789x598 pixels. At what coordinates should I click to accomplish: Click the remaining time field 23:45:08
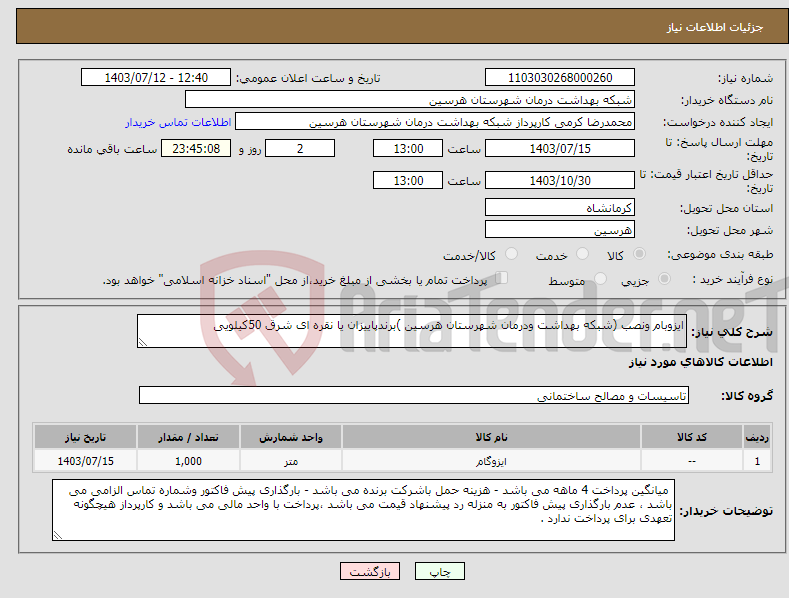[196, 148]
